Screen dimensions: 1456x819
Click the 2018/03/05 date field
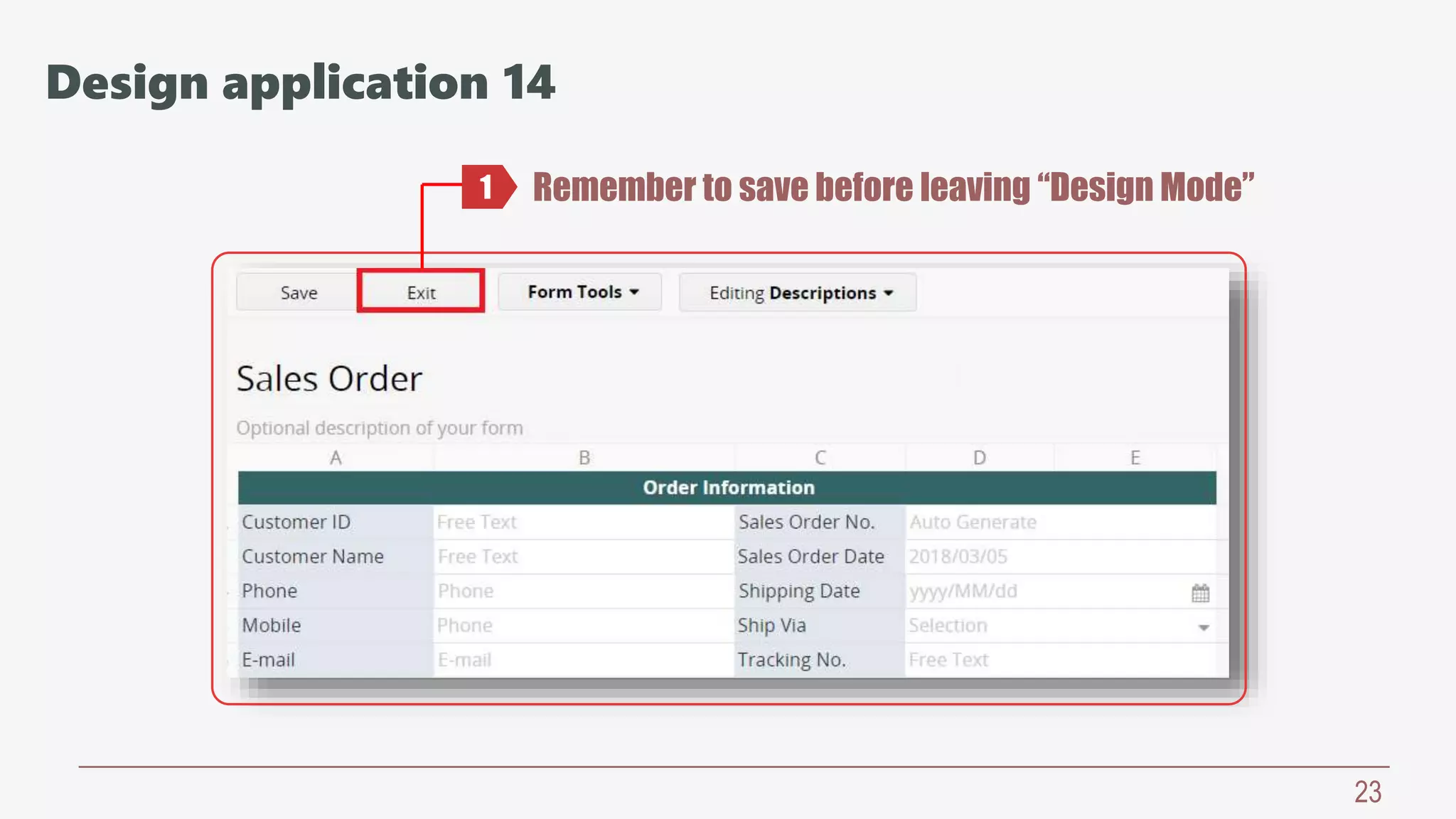1061,557
